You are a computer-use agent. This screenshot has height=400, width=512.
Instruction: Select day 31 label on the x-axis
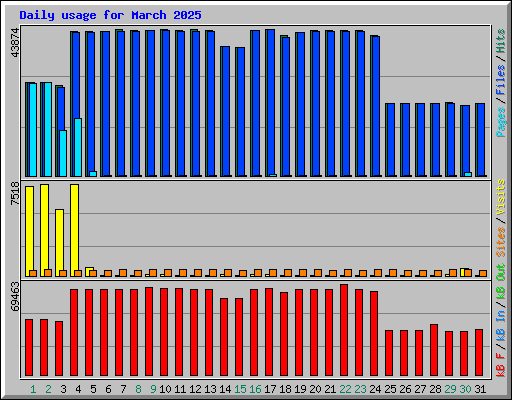(x=480, y=389)
